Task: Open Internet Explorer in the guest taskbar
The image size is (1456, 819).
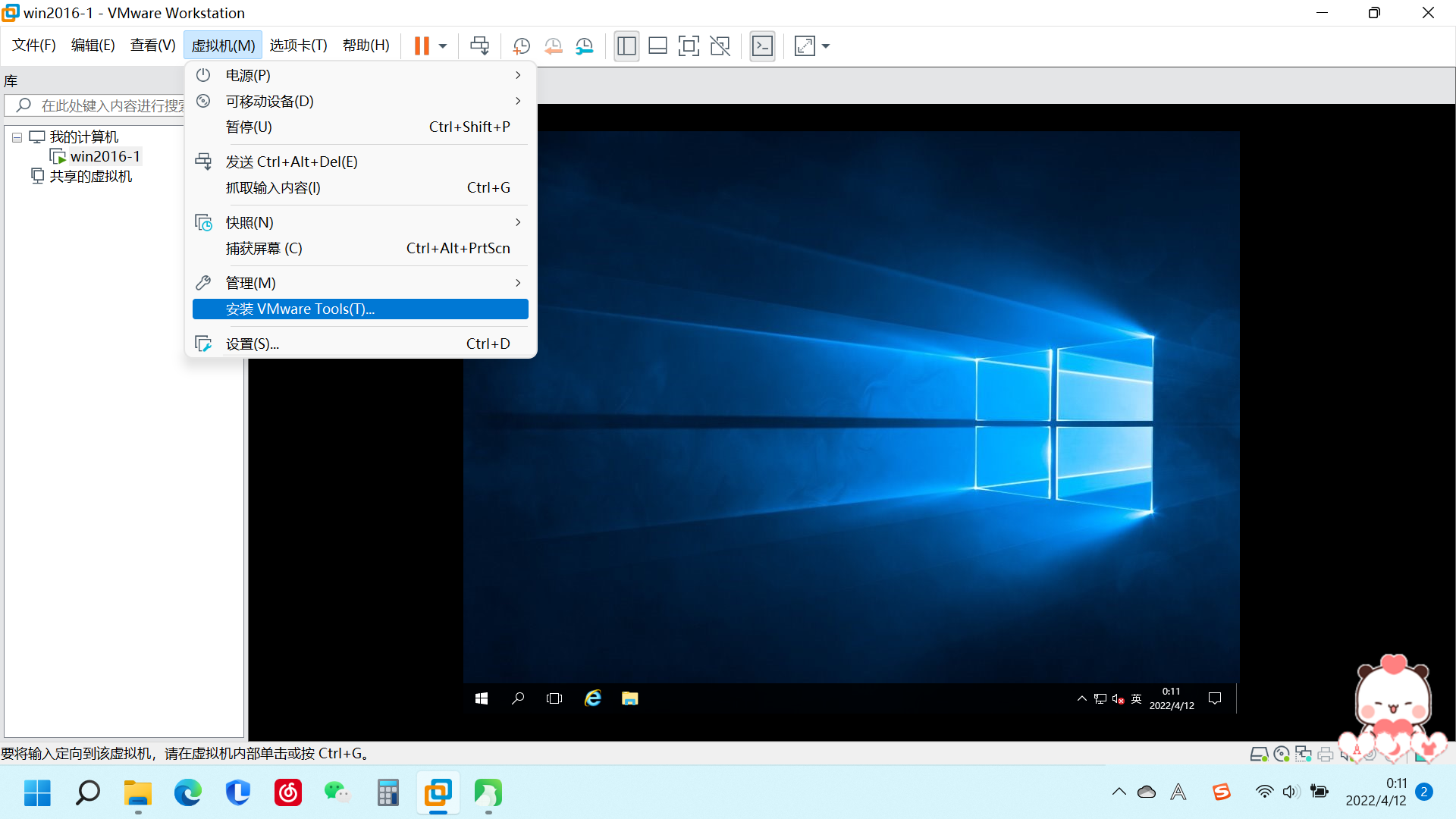Action: point(593,698)
